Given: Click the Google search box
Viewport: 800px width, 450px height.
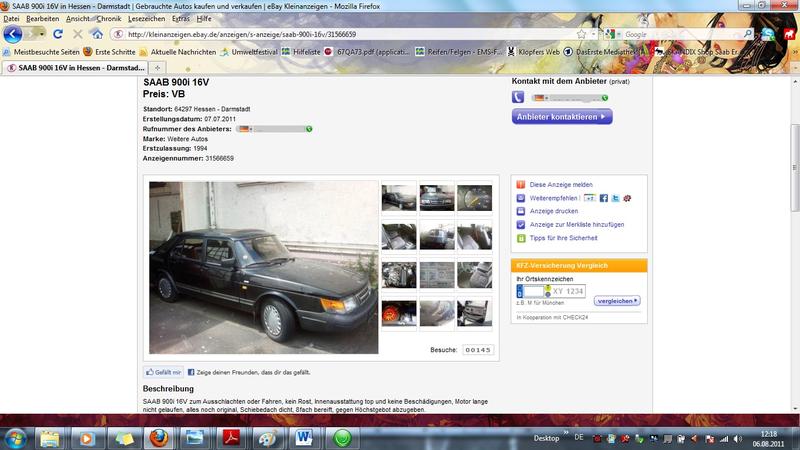Looking at the screenshot, I should [683, 34].
